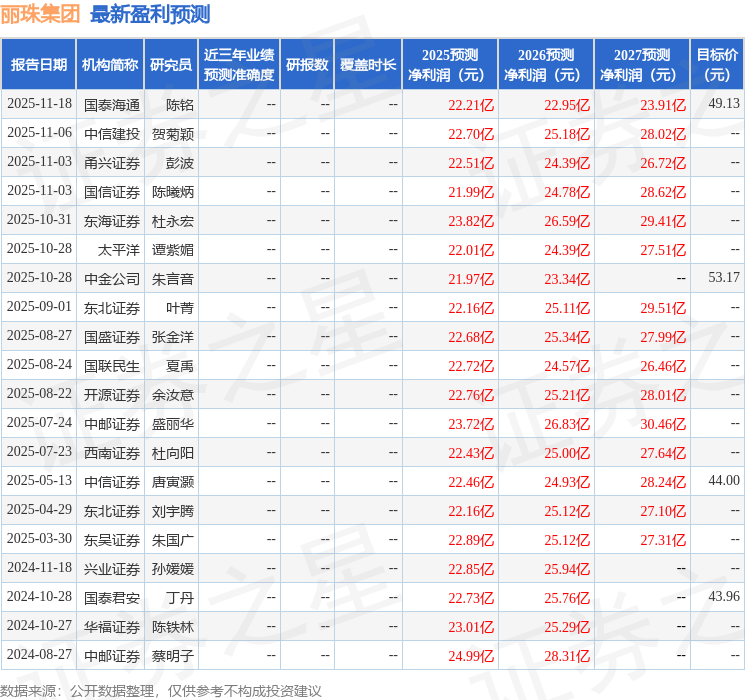
Task: Click the 2024-10-28 report date cell
Action: pyautogui.click(x=39, y=597)
